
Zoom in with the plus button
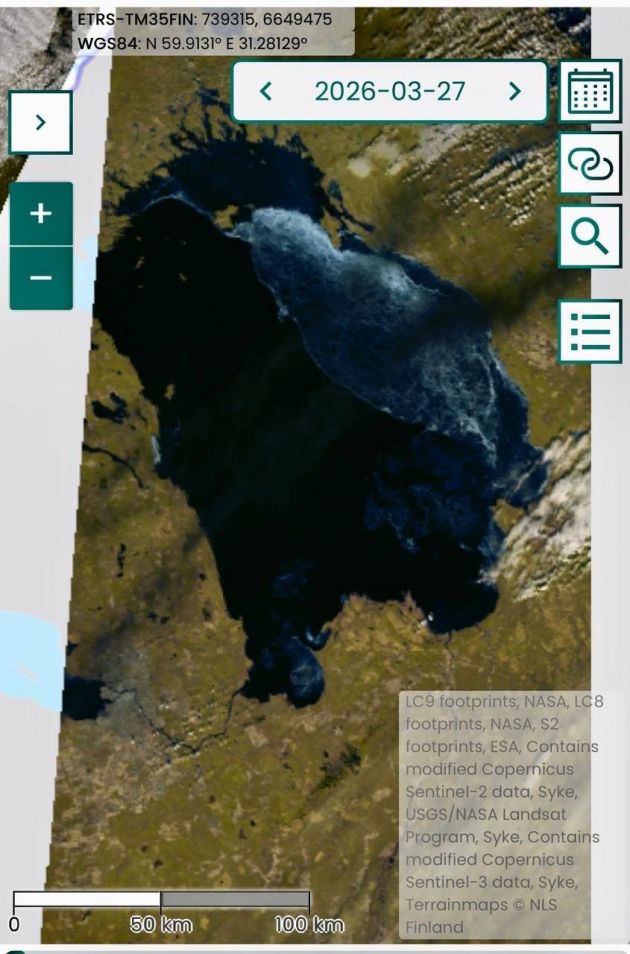(41, 214)
